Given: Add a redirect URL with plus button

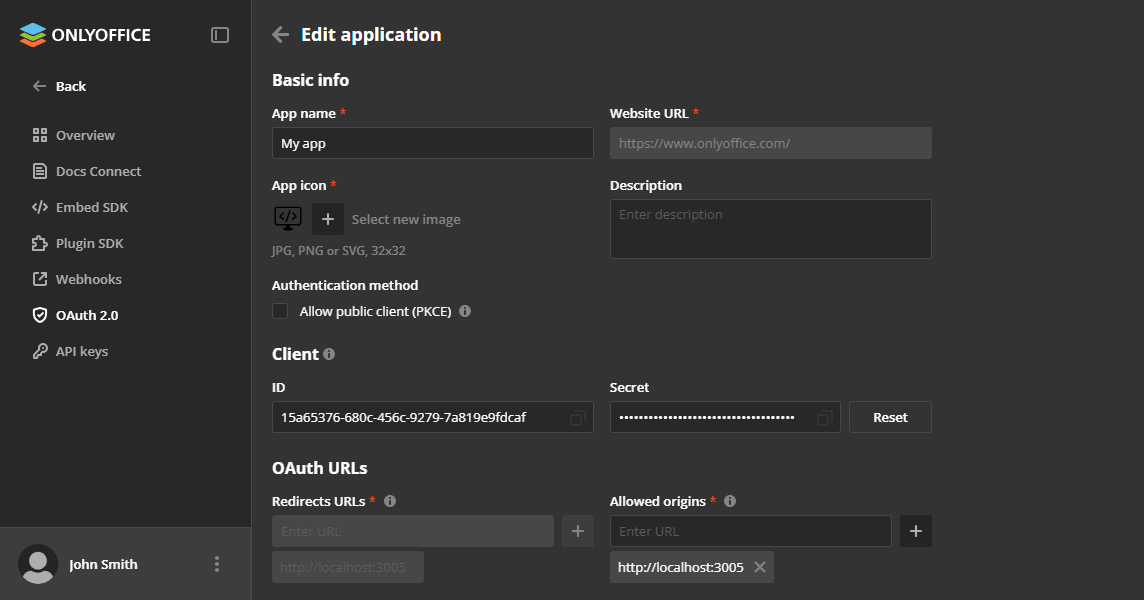Looking at the screenshot, I should (578, 531).
